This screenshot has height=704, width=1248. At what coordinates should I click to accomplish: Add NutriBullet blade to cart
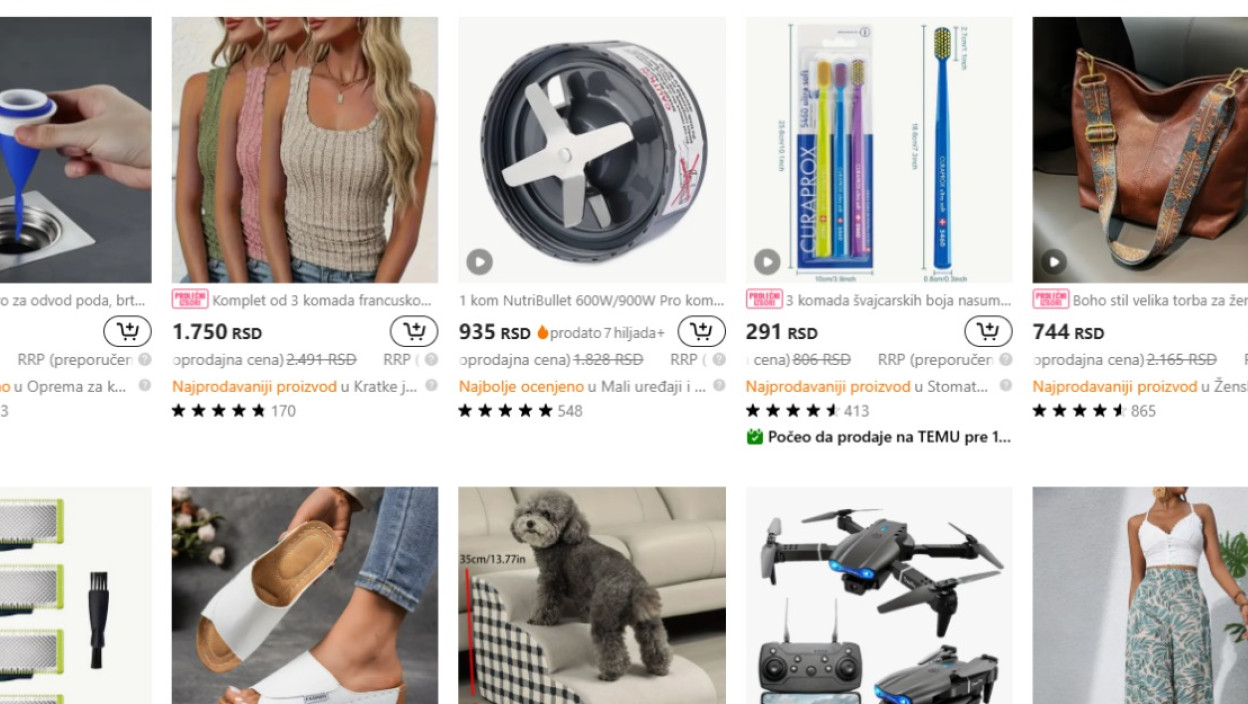coord(701,331)
